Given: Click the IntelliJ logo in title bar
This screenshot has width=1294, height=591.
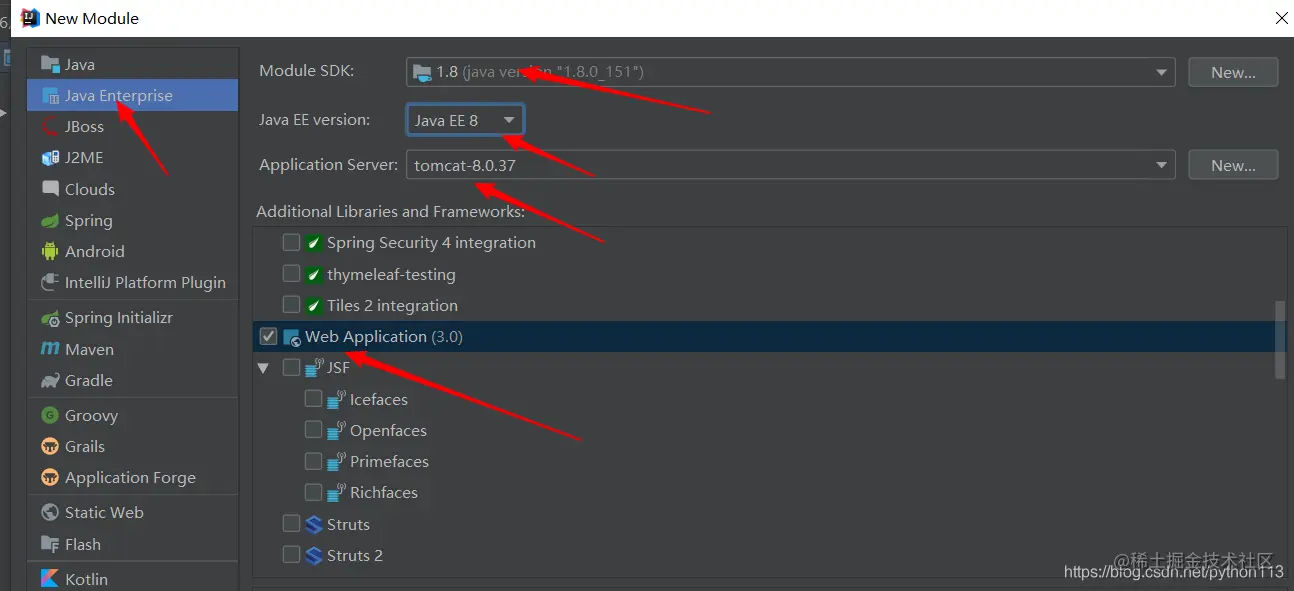Looking at the screenshot, I should coord(30,17).
